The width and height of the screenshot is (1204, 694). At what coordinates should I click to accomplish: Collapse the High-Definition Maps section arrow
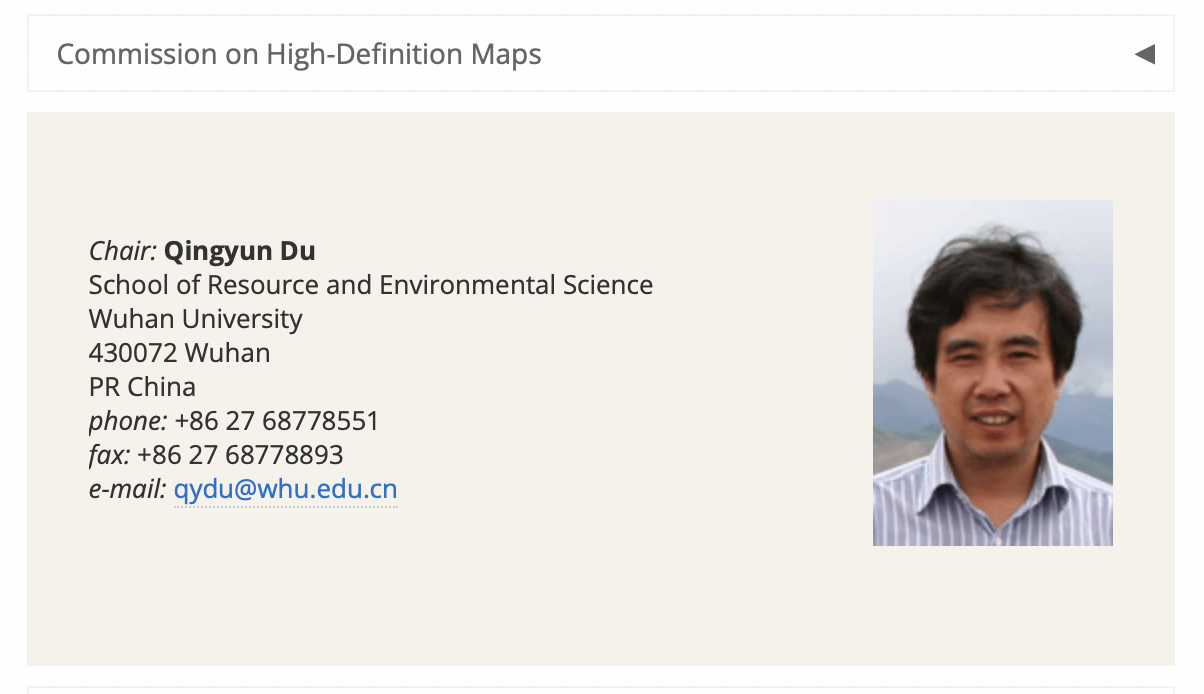(1145, 54)
